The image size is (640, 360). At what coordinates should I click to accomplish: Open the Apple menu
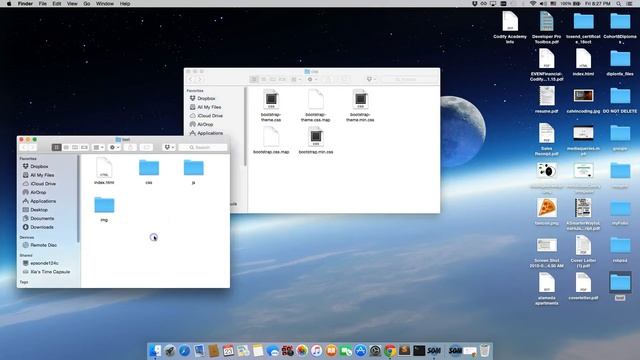[9, 3]
